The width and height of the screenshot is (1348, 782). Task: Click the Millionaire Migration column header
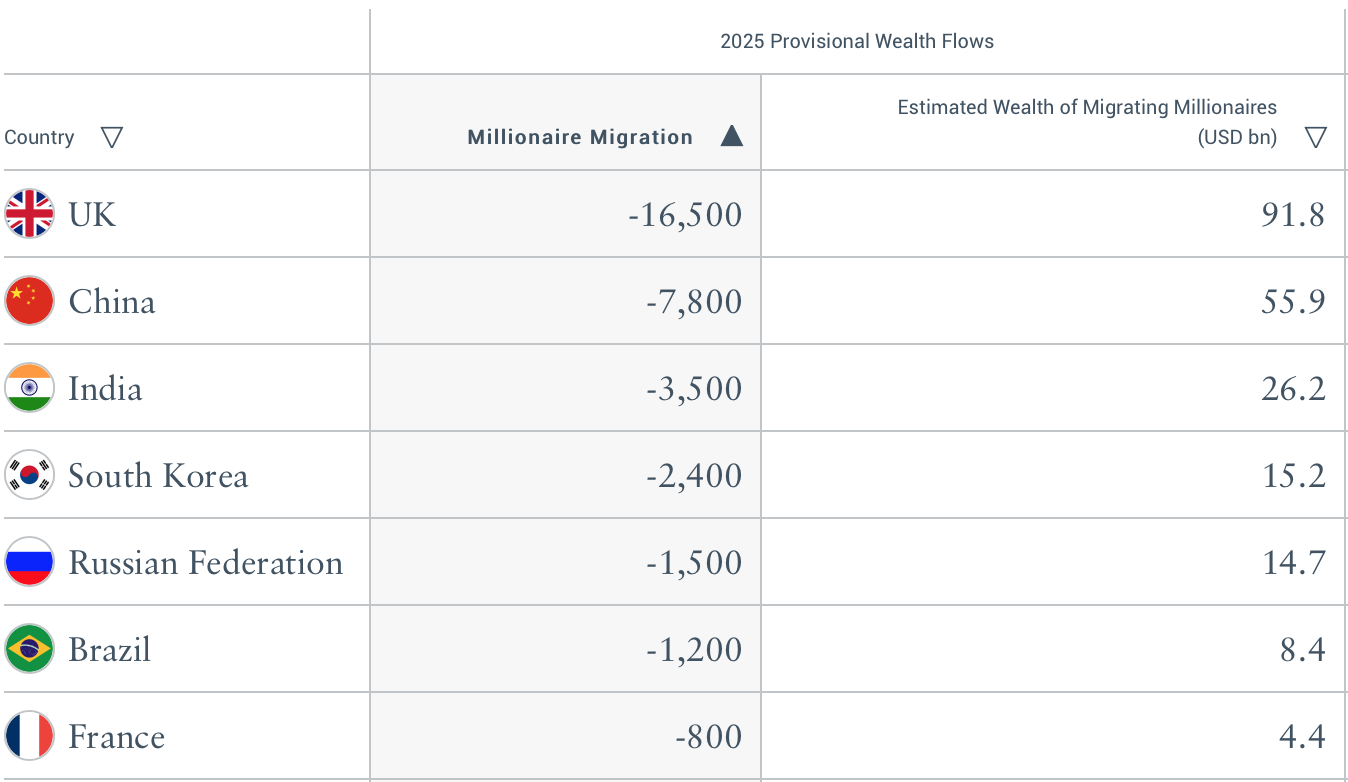580,138
